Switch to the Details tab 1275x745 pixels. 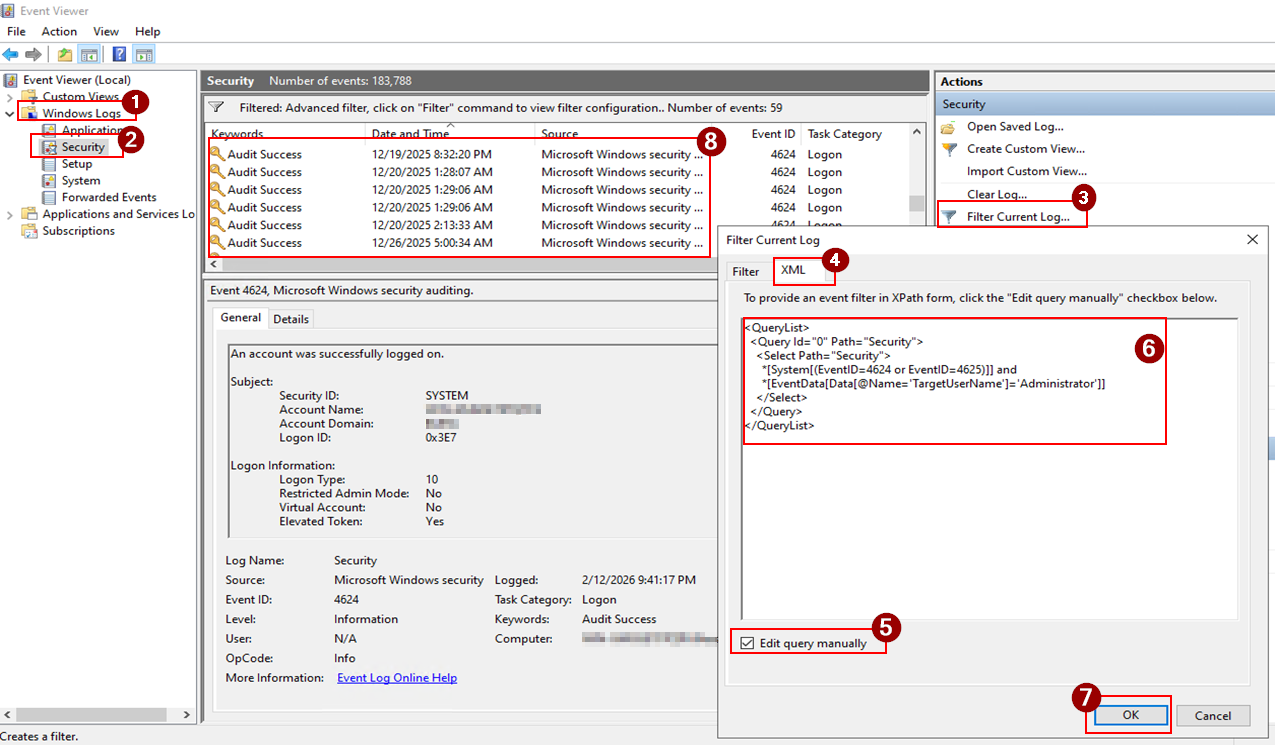[x=291, y=318]
